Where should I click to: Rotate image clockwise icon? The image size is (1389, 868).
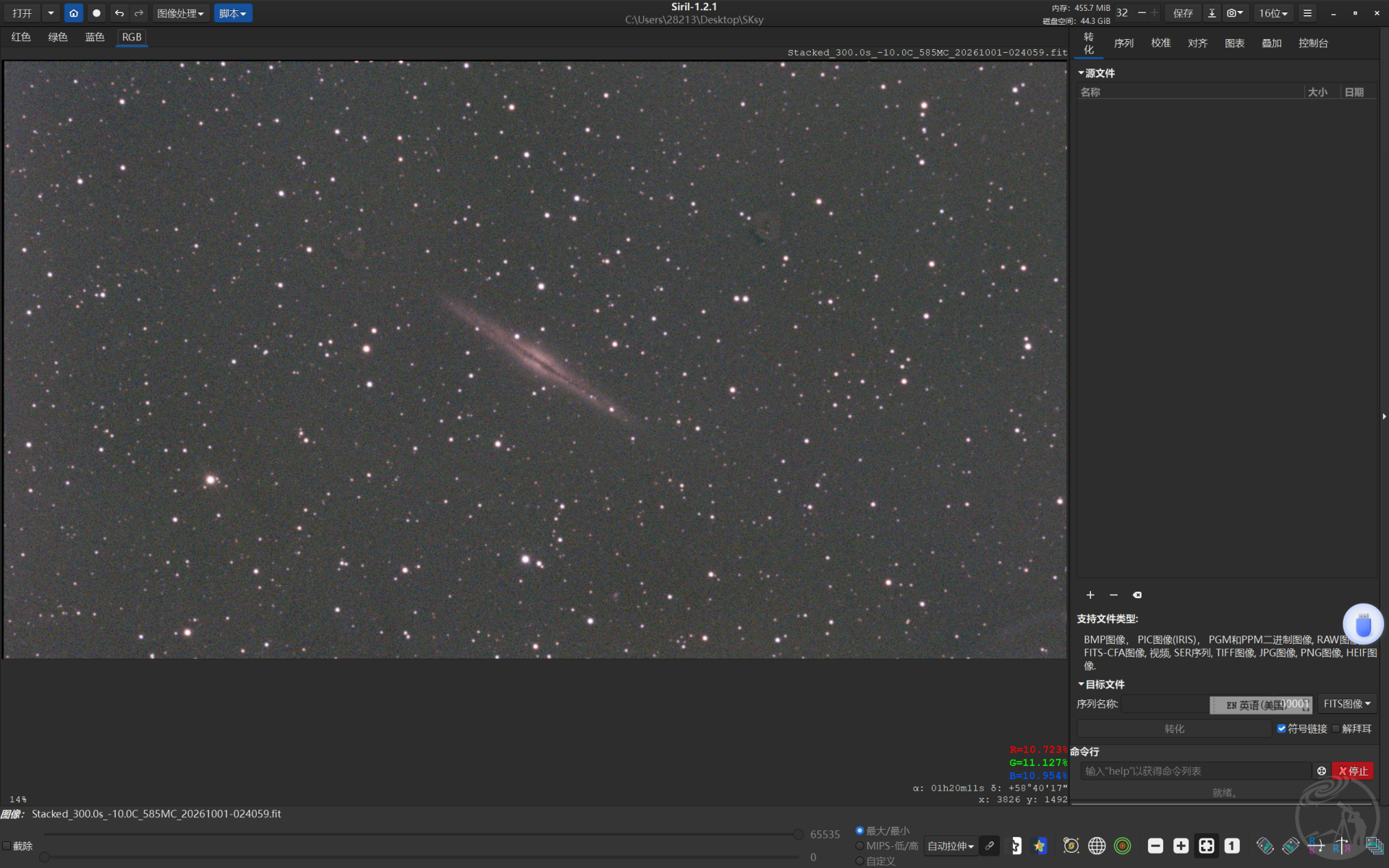(x=1291, y=846)
